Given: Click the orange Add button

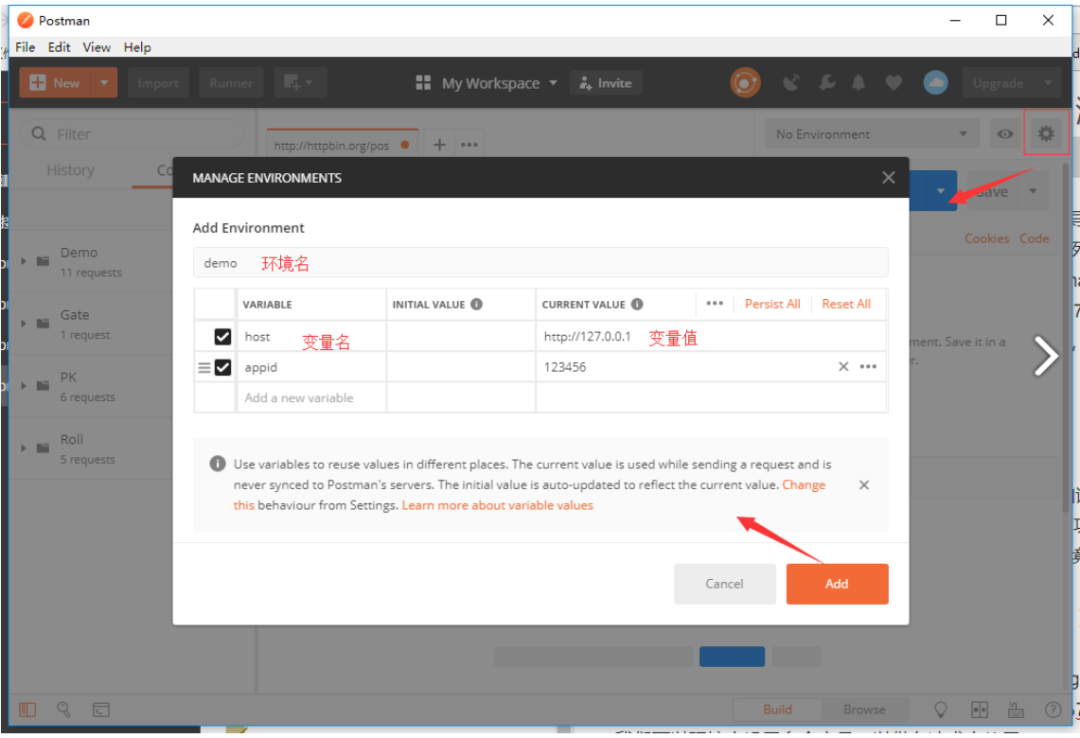Looking at the screenshot, I should (837, 584).
